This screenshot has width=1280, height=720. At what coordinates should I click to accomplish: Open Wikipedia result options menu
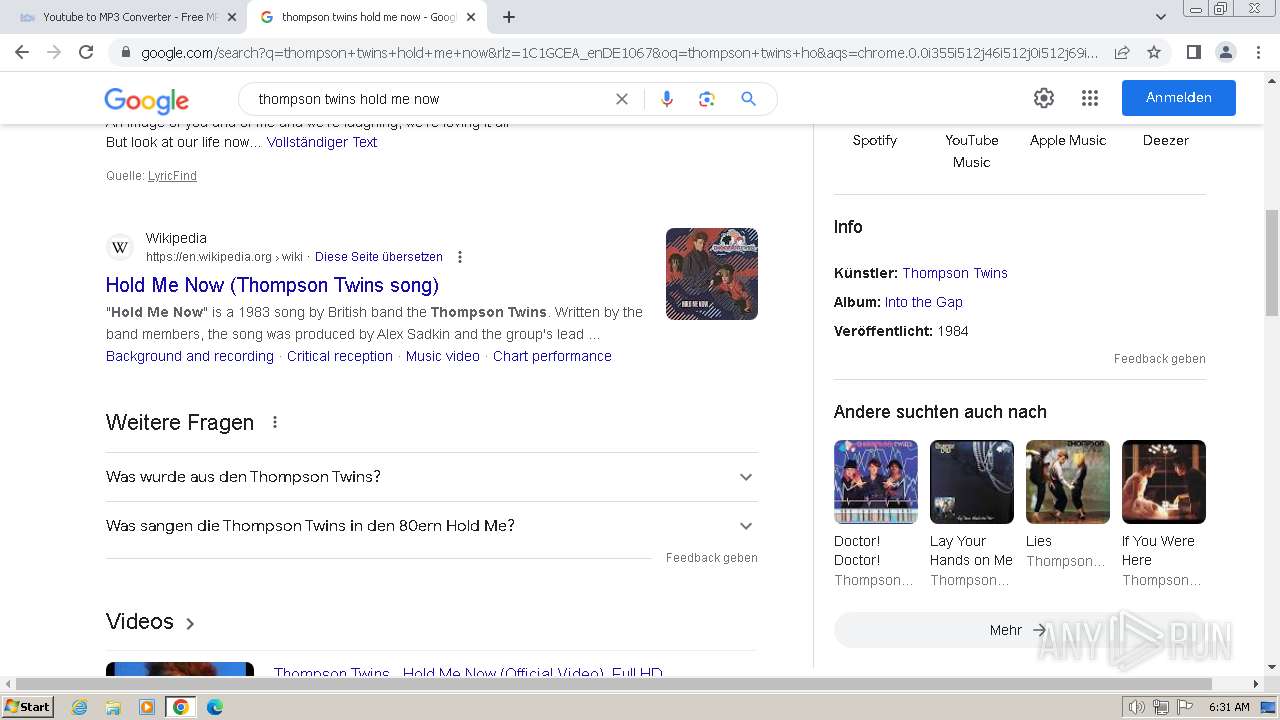coord(460,257)
